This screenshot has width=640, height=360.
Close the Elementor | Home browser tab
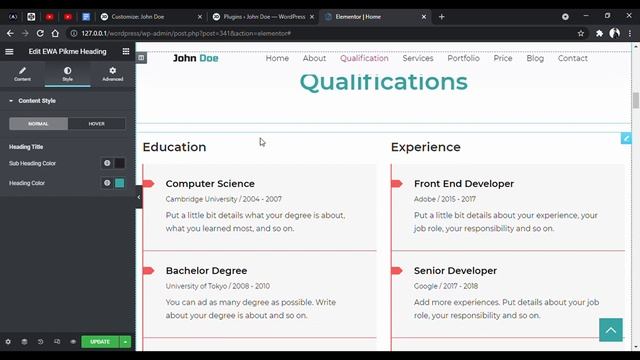pyautogui.click(x=424, y=17)
